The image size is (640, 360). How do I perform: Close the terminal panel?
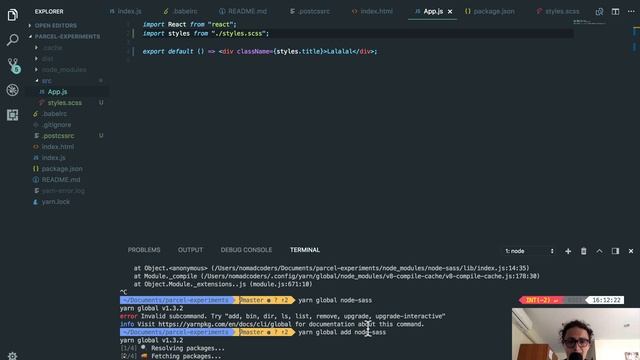(631, 251)
